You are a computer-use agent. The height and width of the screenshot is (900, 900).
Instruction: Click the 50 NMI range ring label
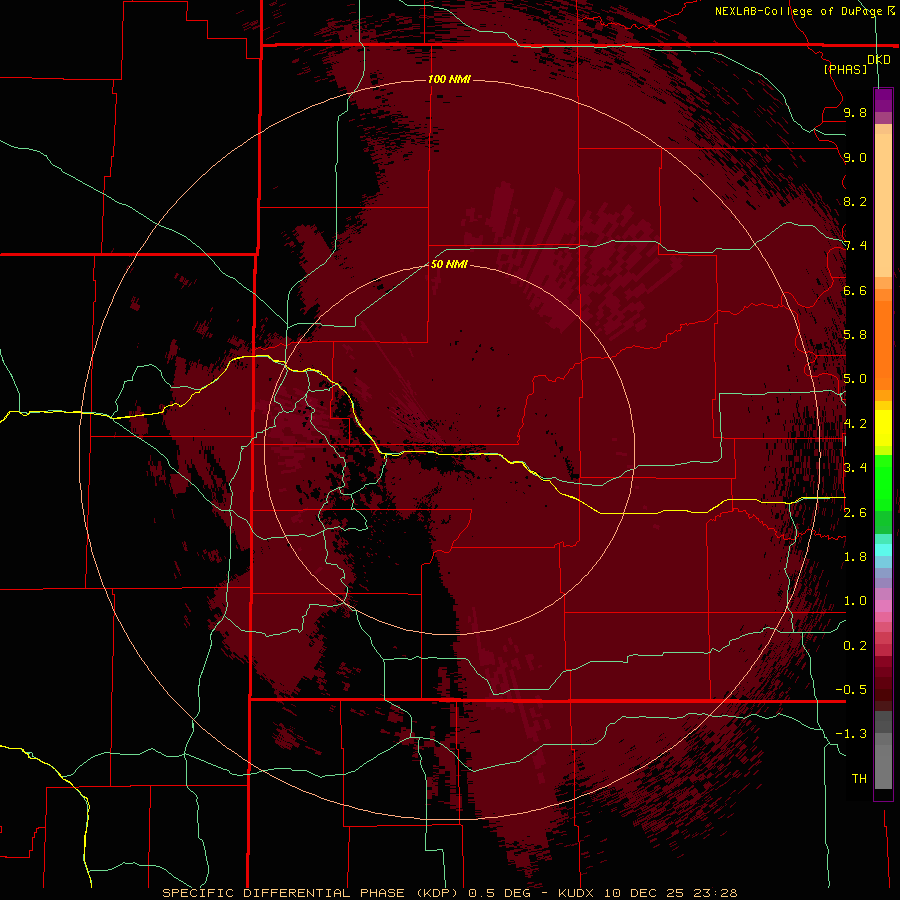(x=449, y=264)
